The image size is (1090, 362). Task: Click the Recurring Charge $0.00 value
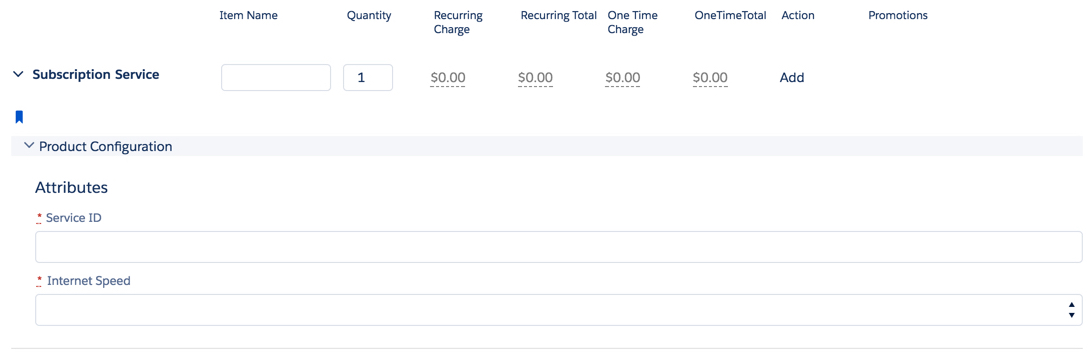(x=448, y=78)
